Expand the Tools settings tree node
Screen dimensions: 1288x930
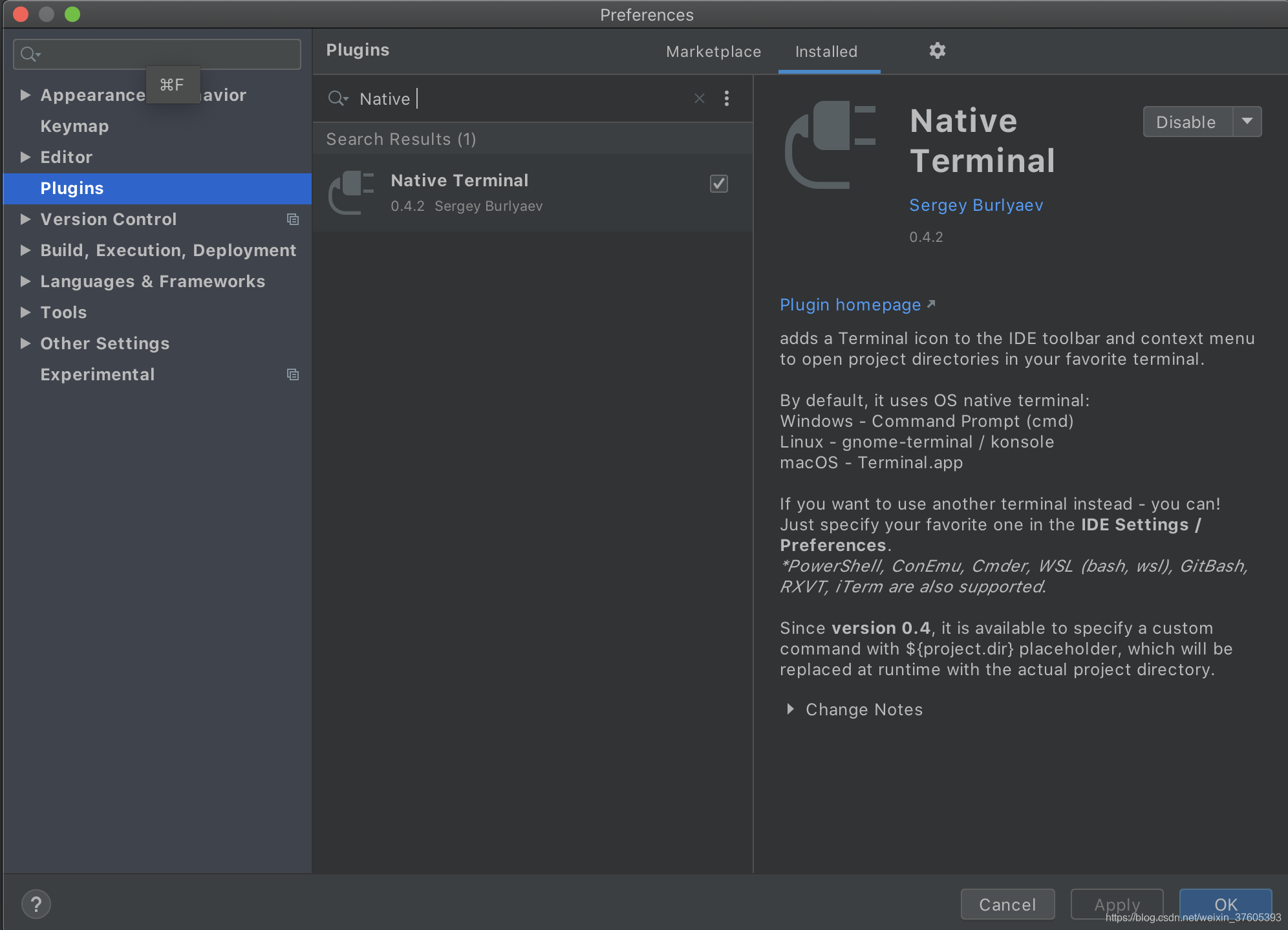click(25, 312)
